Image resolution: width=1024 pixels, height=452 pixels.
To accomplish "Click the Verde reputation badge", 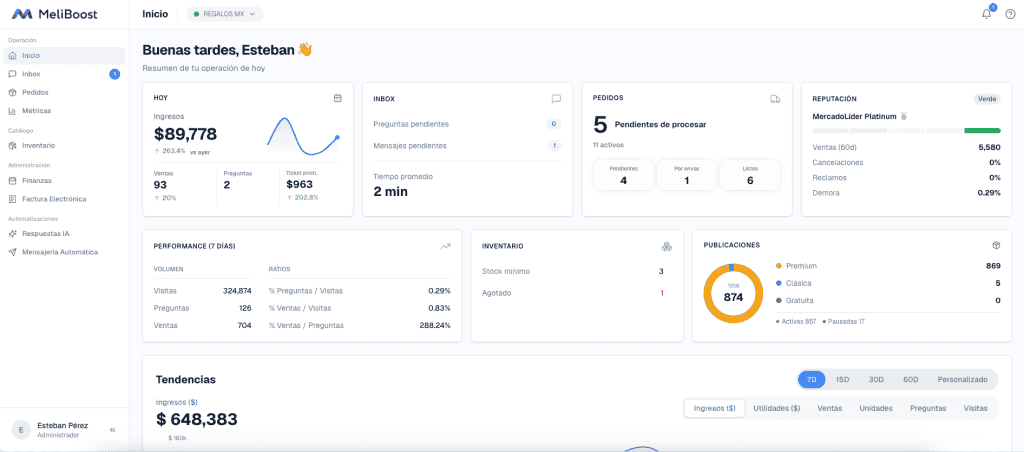I will point(987,99).
